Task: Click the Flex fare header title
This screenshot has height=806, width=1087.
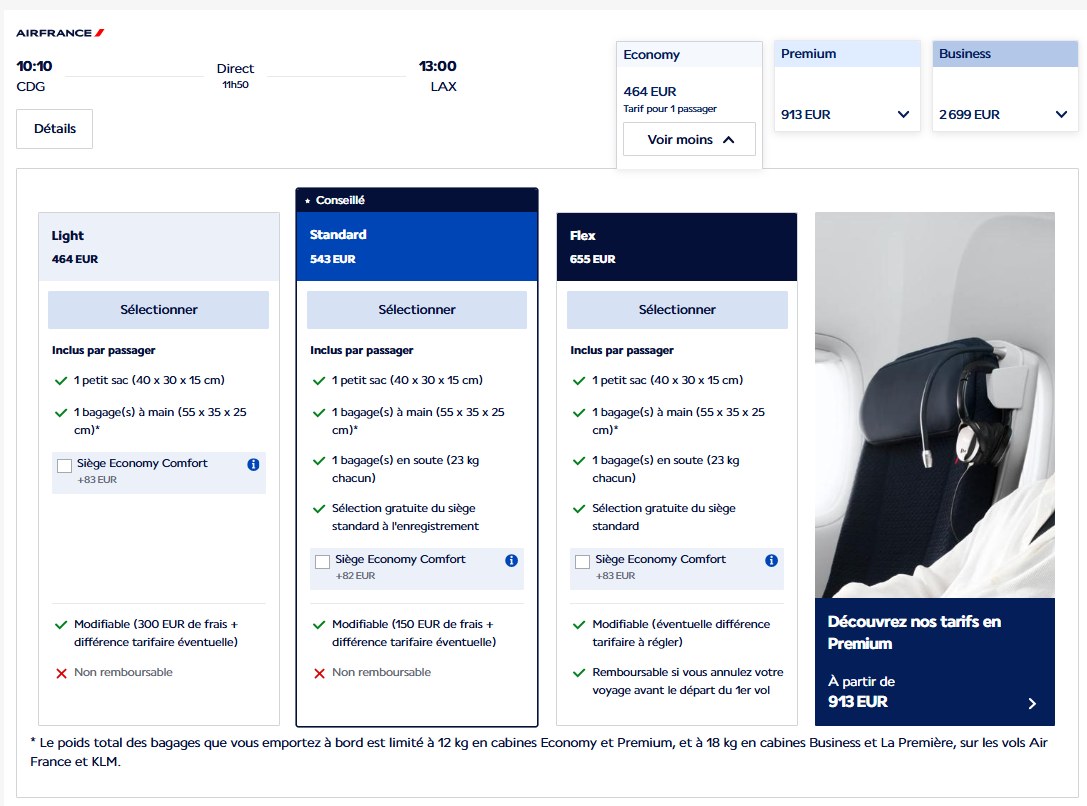Action: (582, 236)
